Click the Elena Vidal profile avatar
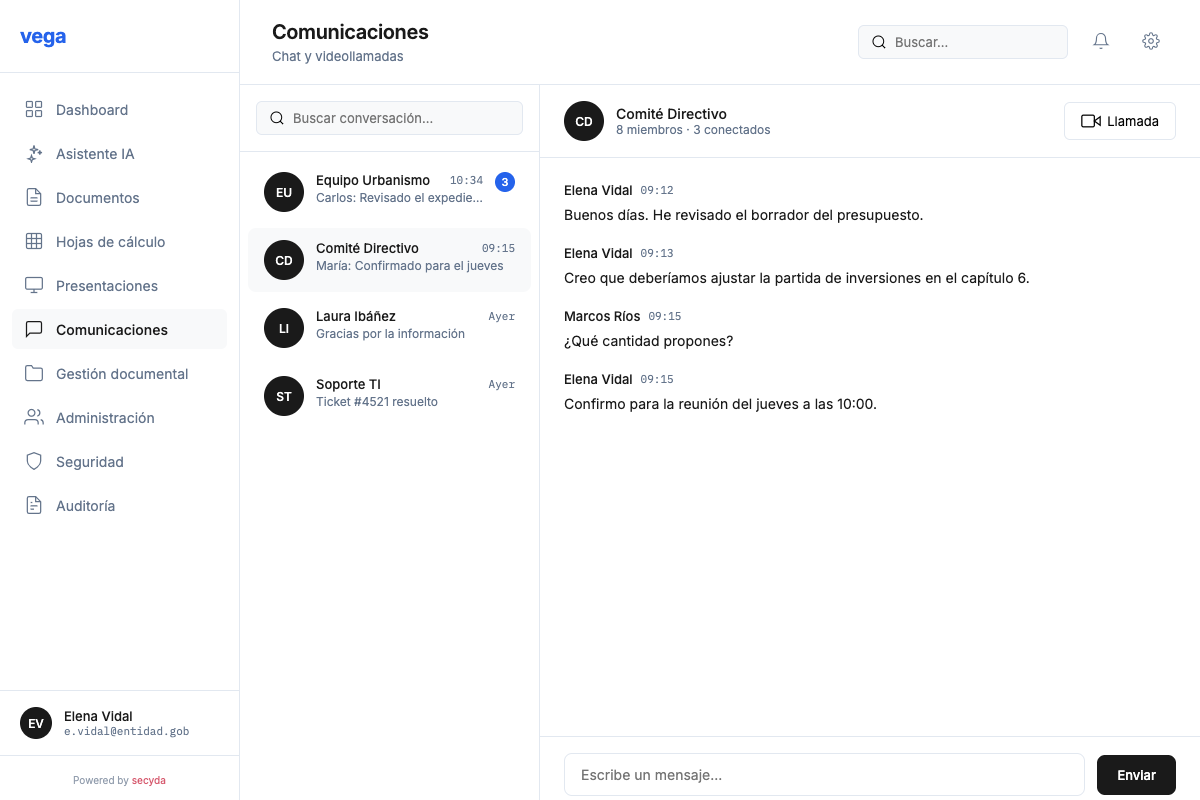 [x=36, y=723]
